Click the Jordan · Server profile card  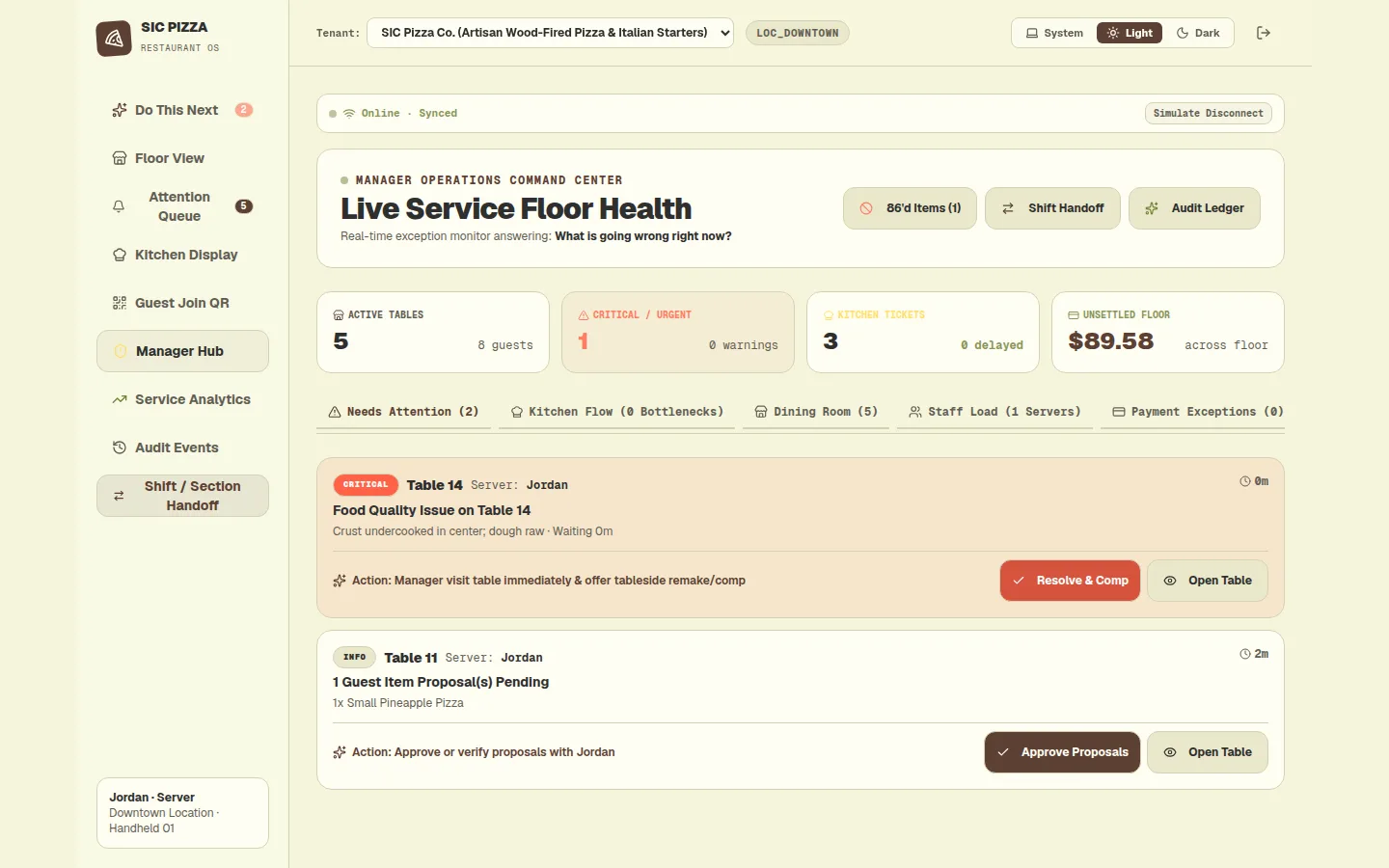182,813
